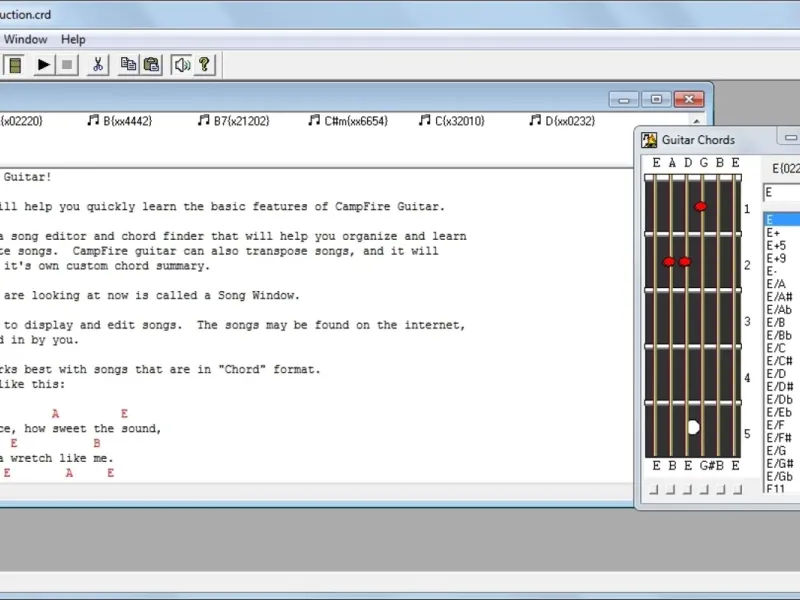Select the B{xx4442} chord in the summary
The width and height of the screenshot is (800, 600).
click(x=119, y=121)
